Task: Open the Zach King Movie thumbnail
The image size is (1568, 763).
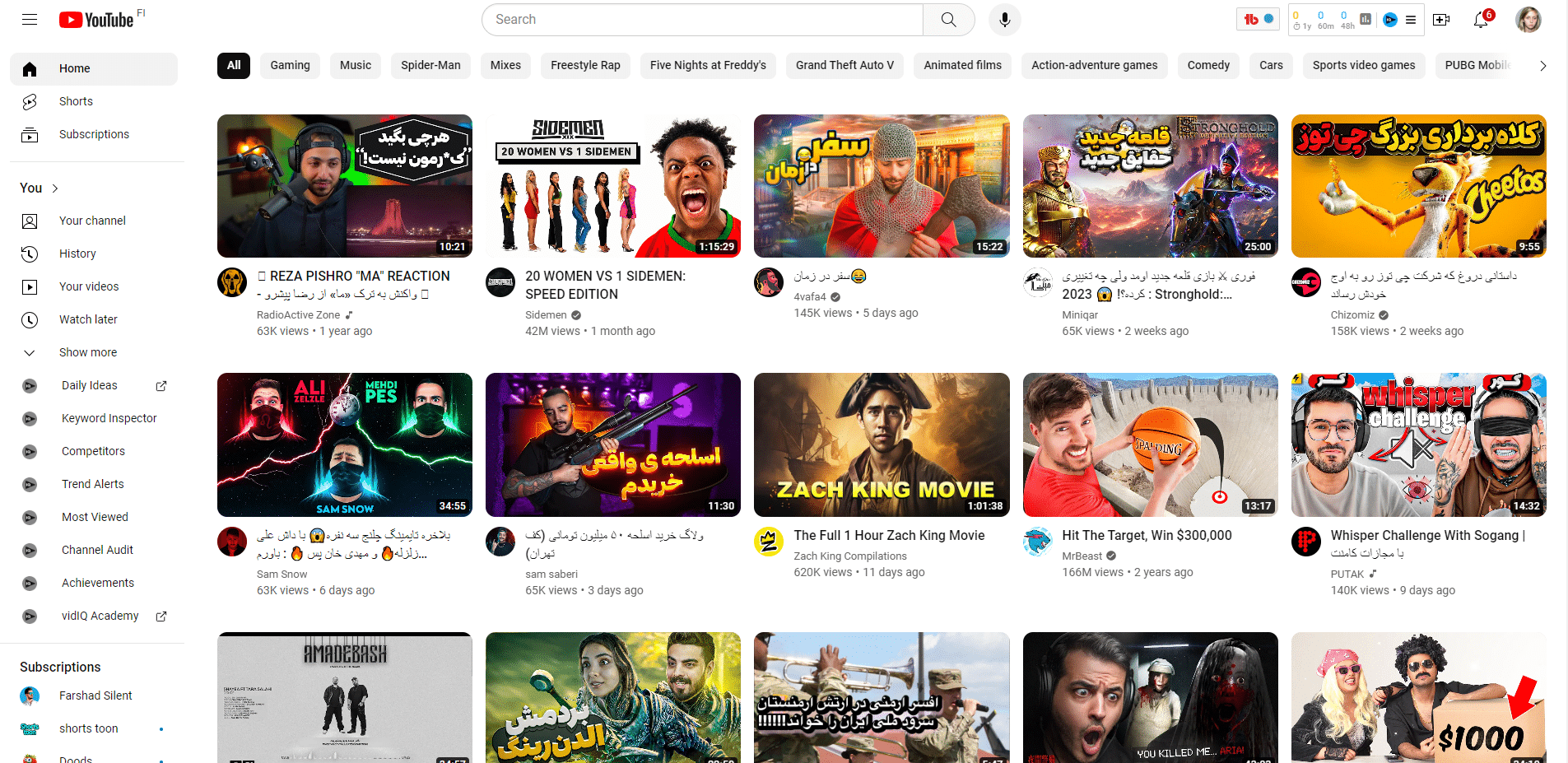Action: click(x=881, y=444)
